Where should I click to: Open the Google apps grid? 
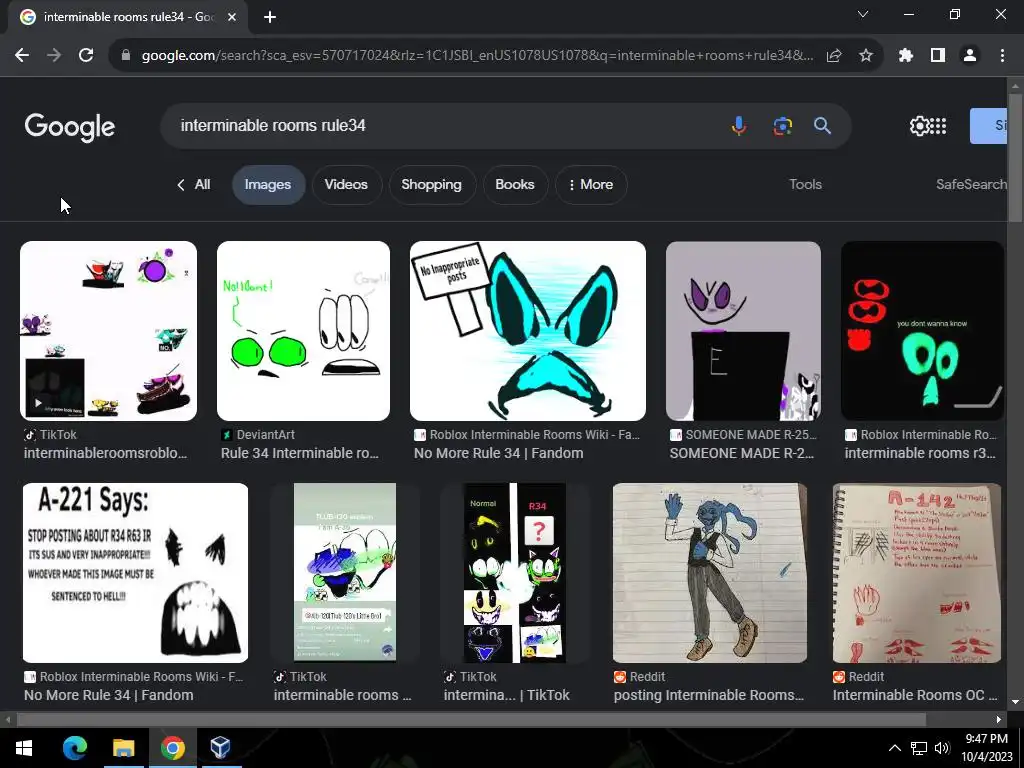click(x=938, y=126)
